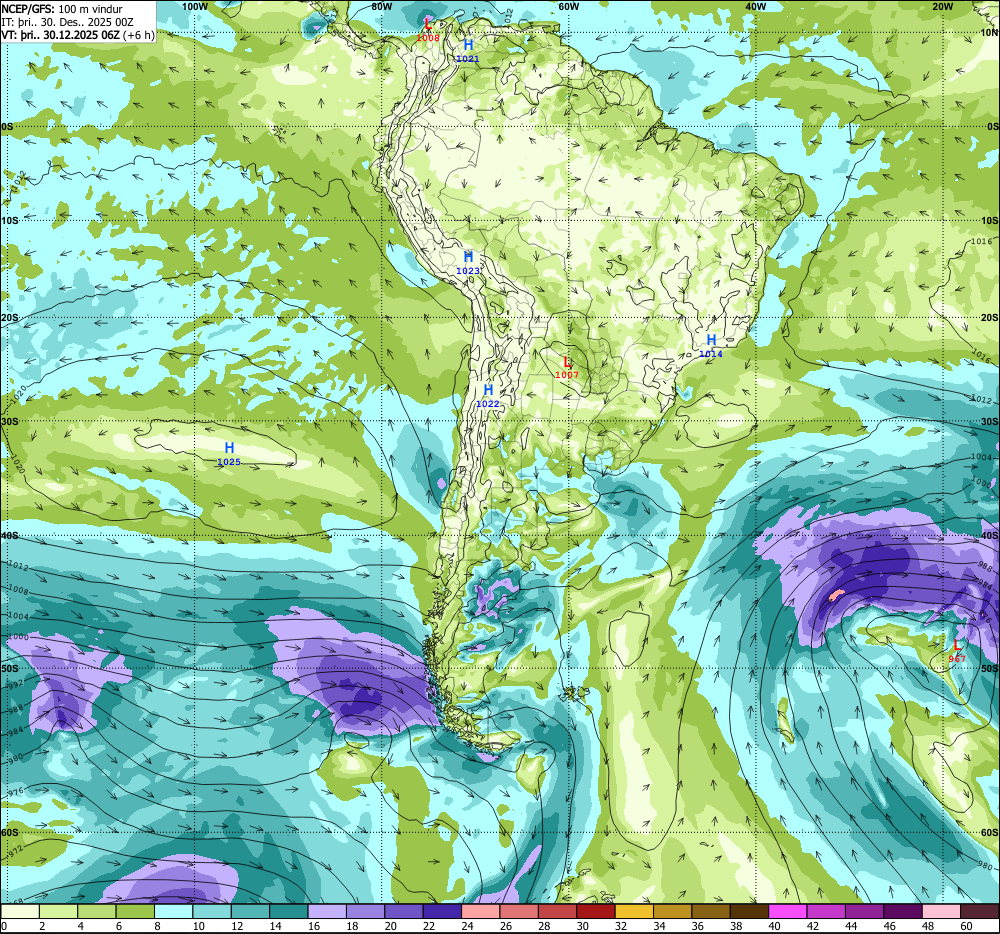Click the legend value label 24
The image size is (1000, 934).
coord(467,926)
